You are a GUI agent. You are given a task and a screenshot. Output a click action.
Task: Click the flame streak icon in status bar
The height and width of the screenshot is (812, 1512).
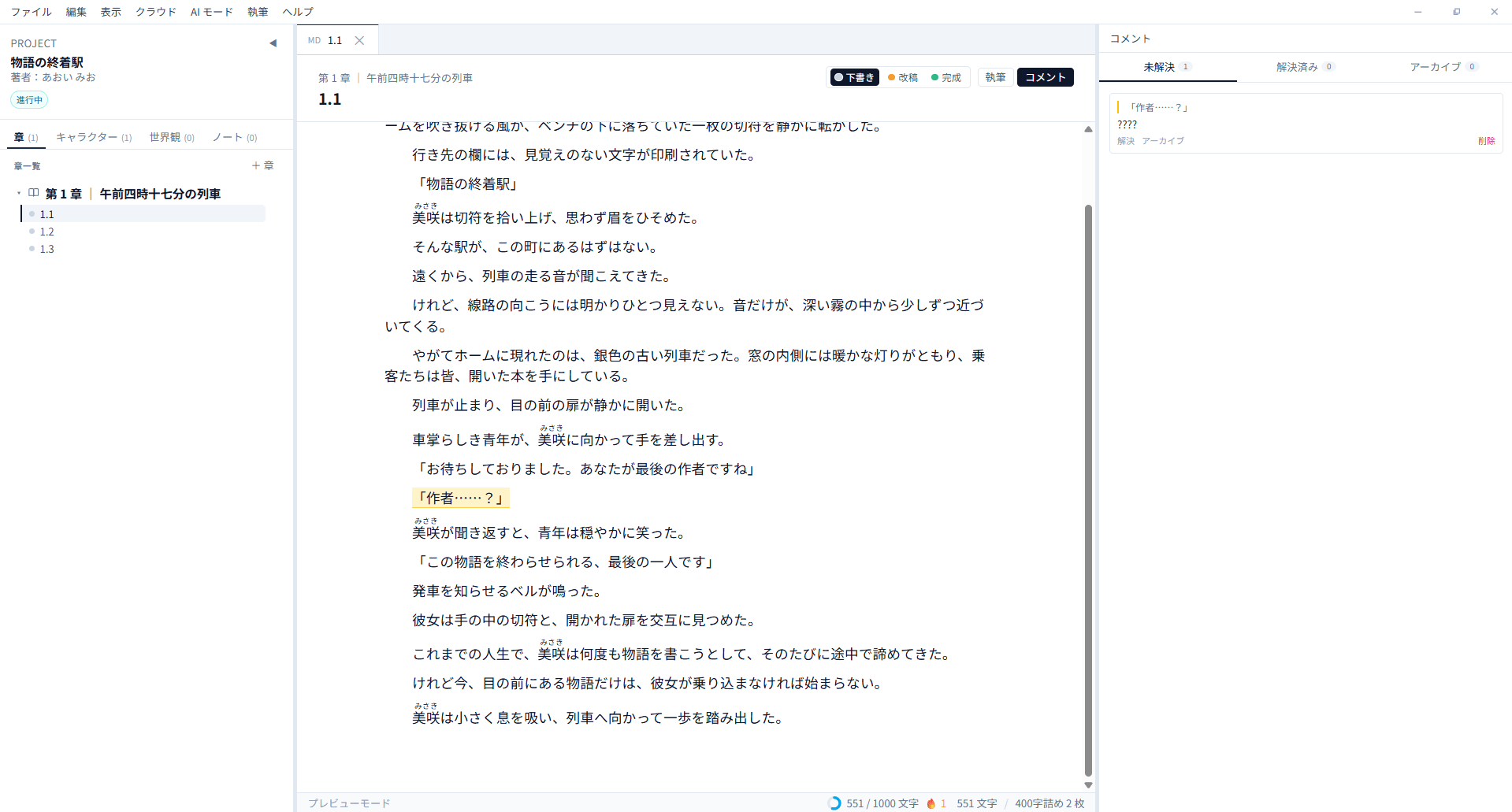coord(931,803)
